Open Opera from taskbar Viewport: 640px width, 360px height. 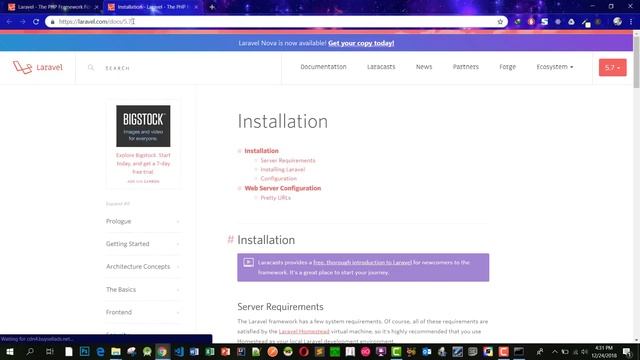click(303, 351)
